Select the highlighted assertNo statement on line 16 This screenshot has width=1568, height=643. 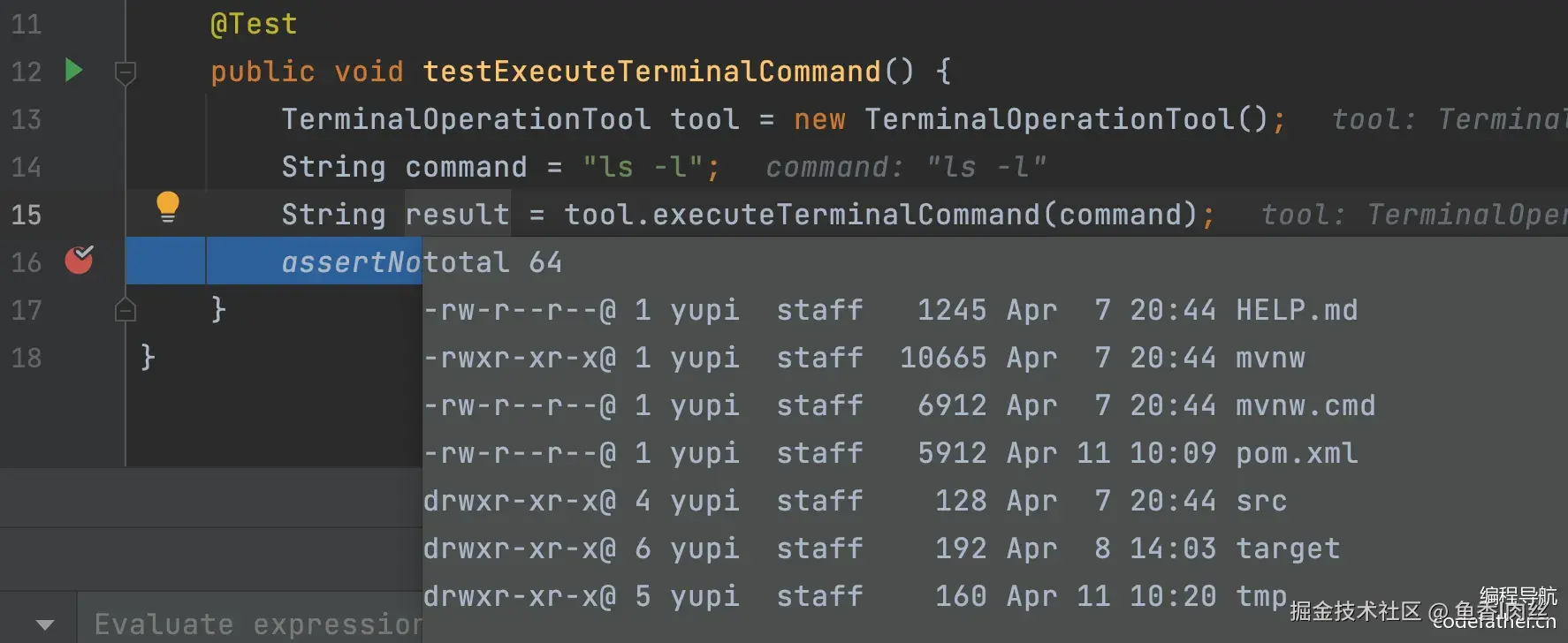351,262
